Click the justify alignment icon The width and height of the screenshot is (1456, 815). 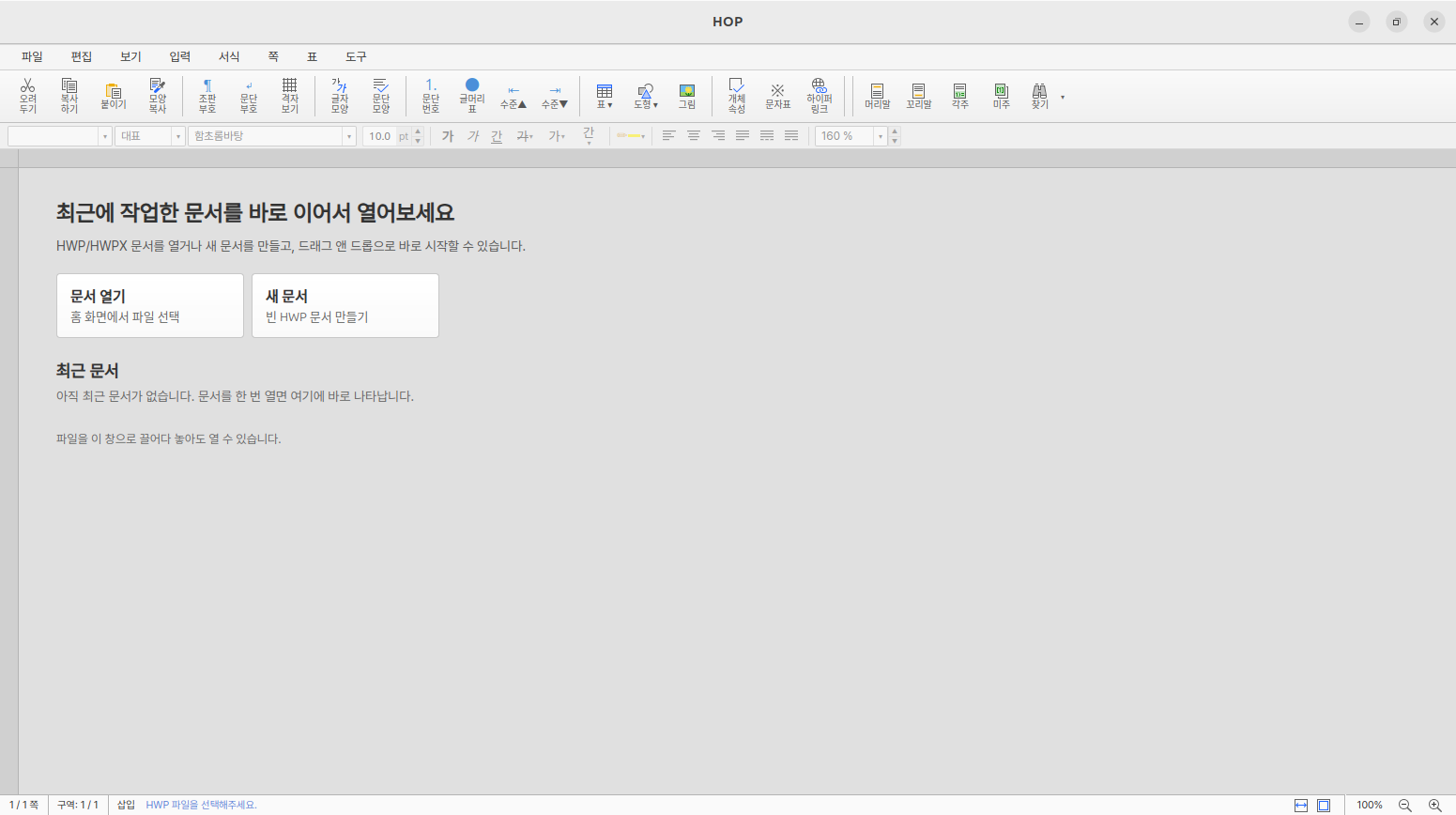[743, 136]
